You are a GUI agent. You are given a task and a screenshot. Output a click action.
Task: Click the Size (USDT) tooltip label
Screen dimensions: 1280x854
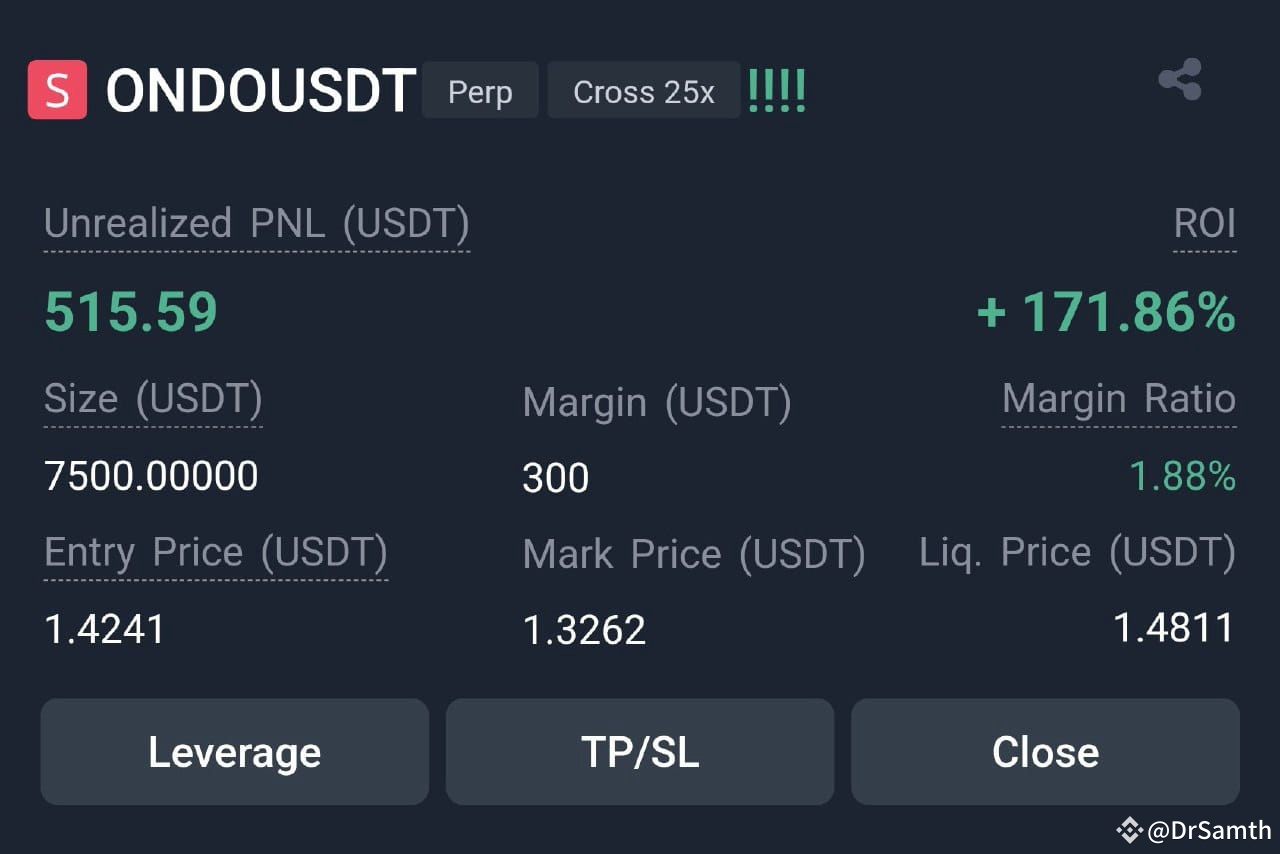click(x=152, y=399)
